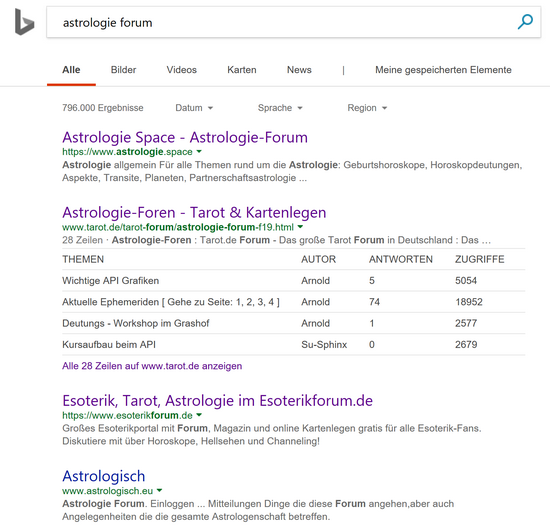This screenshot has width=550, height=528.
Task: Open the Astrologisch result link
Action: click(x=104, y=476)
